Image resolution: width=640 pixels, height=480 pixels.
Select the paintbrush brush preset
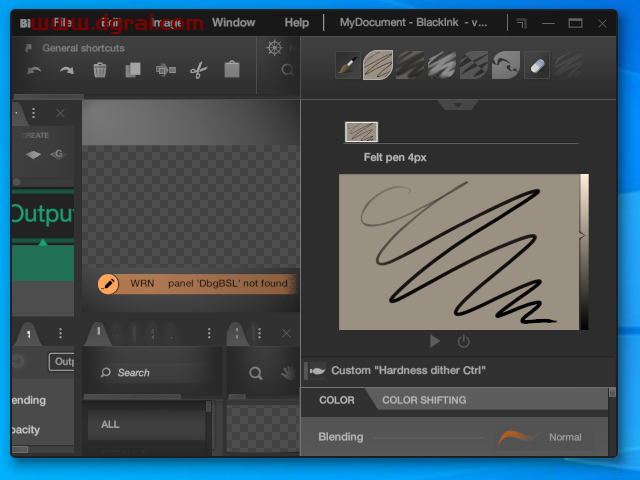coord(347,65)
